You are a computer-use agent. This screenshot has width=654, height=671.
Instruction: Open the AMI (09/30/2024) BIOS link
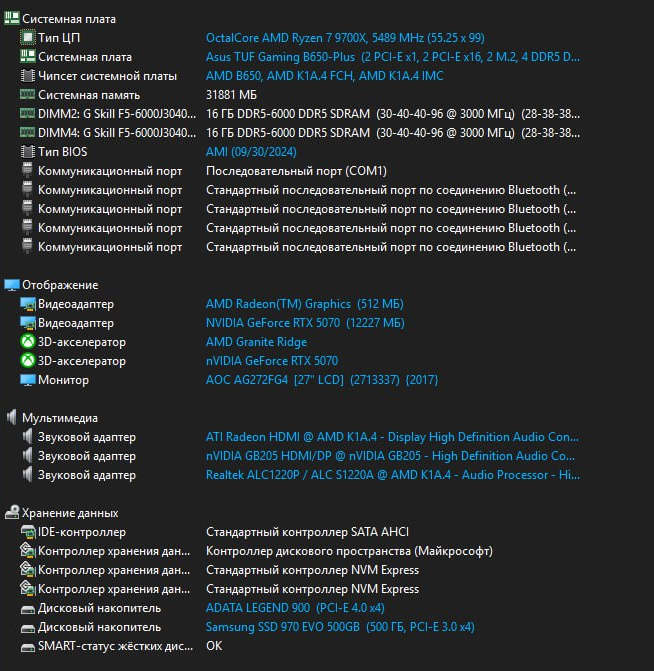point(251,151)
